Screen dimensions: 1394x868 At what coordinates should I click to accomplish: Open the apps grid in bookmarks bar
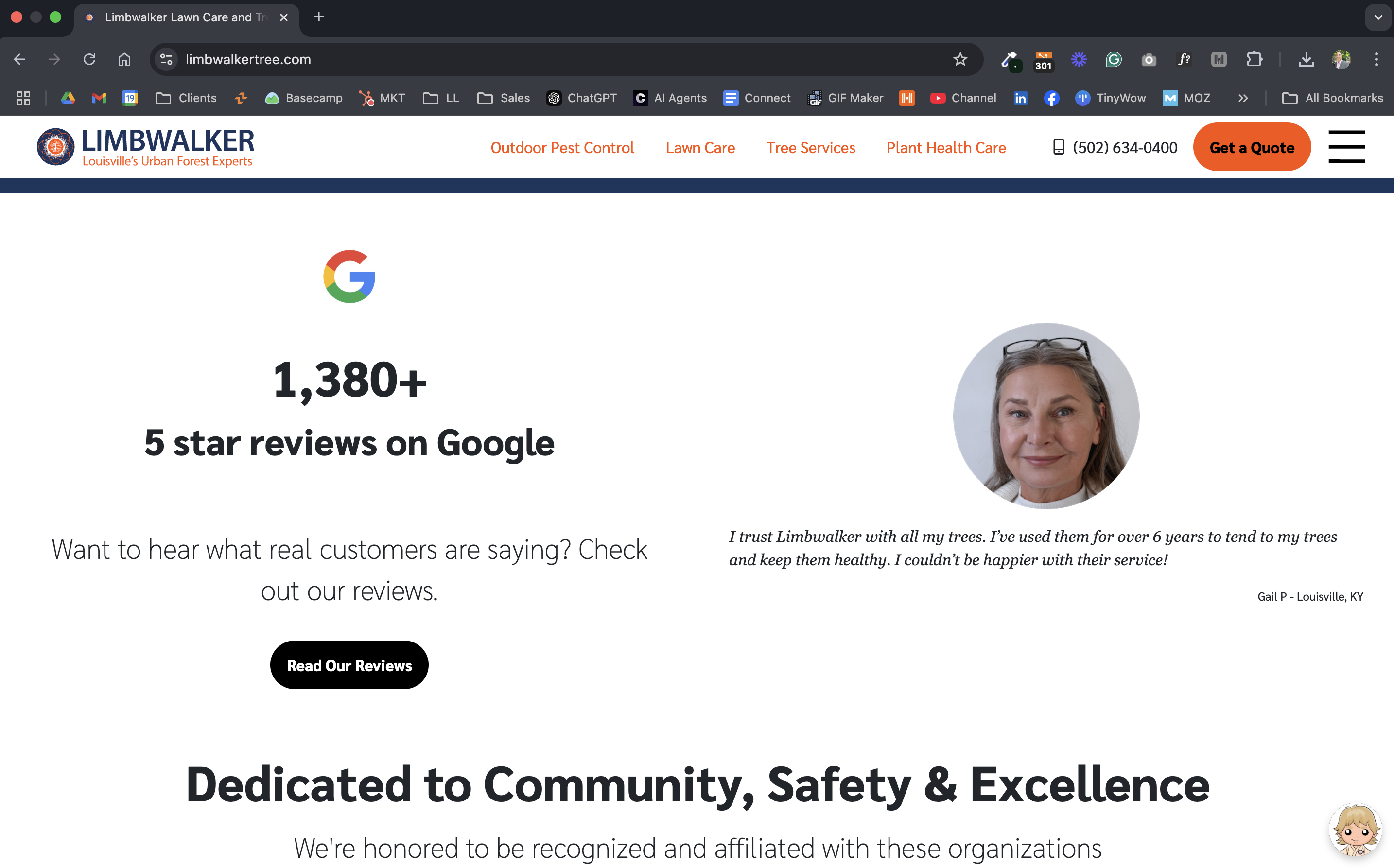click(x=23, y=98)
